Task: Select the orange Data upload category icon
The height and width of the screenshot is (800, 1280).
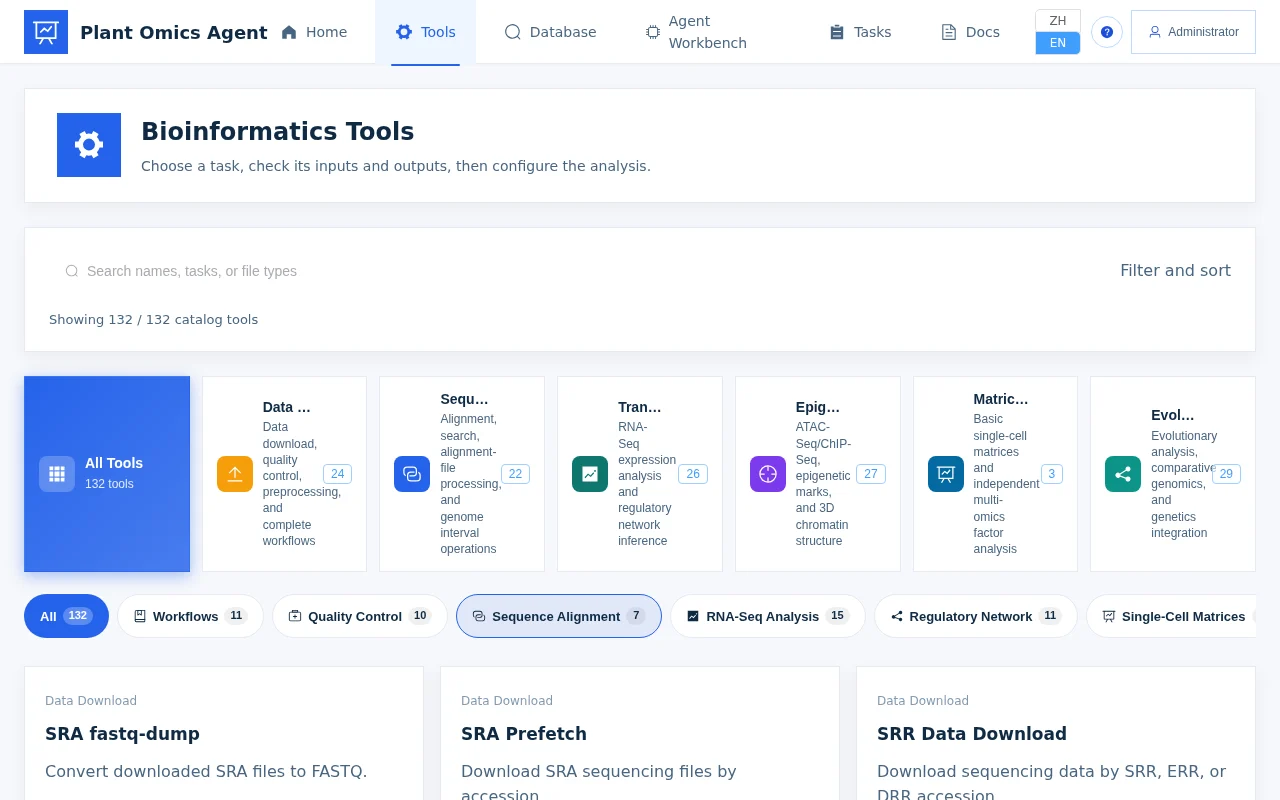Action: coord(235,474)
